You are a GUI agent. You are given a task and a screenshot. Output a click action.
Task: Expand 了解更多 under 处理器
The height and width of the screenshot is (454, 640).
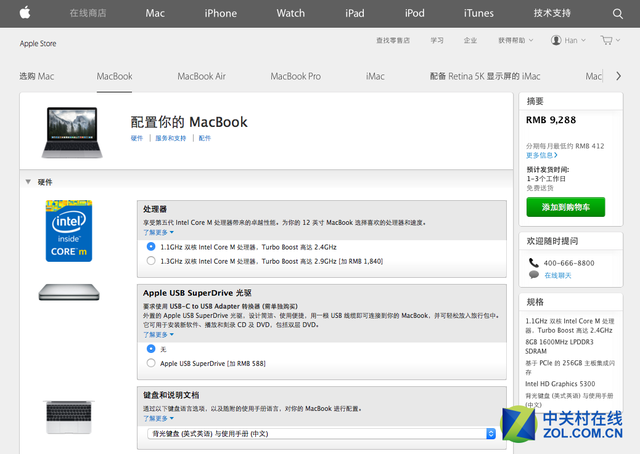click(158, 232)
